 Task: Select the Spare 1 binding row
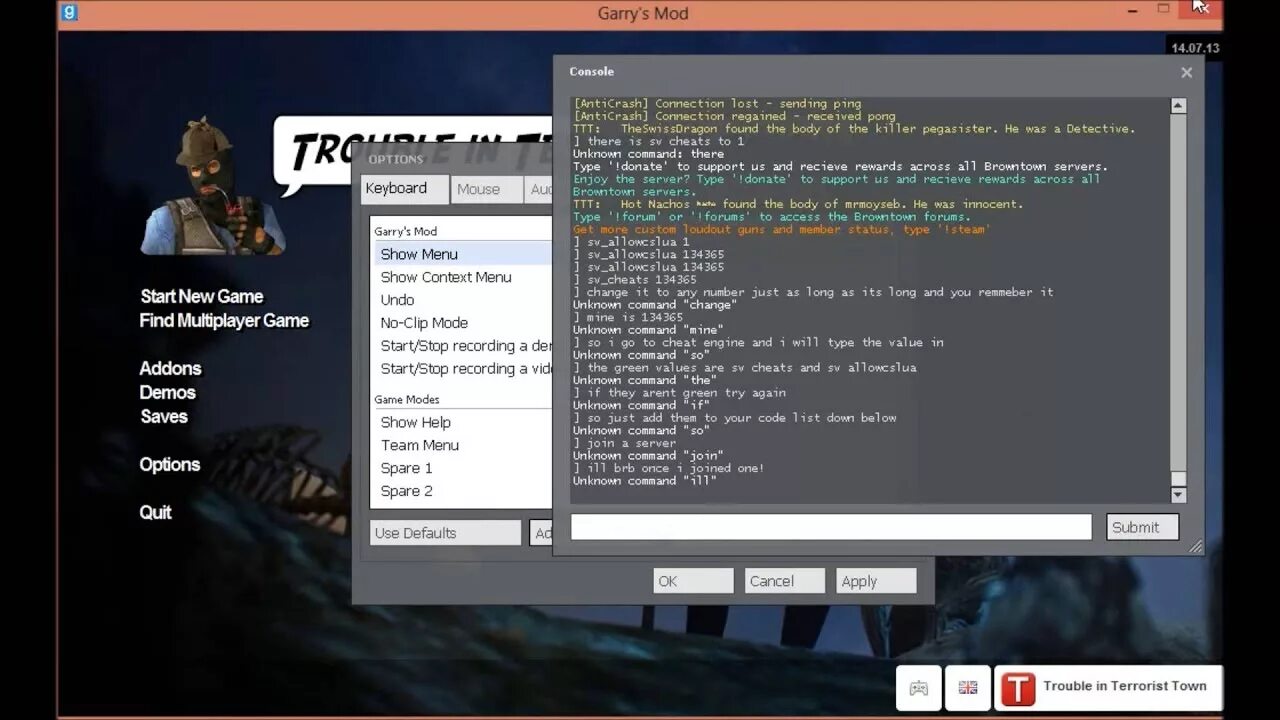463,468
